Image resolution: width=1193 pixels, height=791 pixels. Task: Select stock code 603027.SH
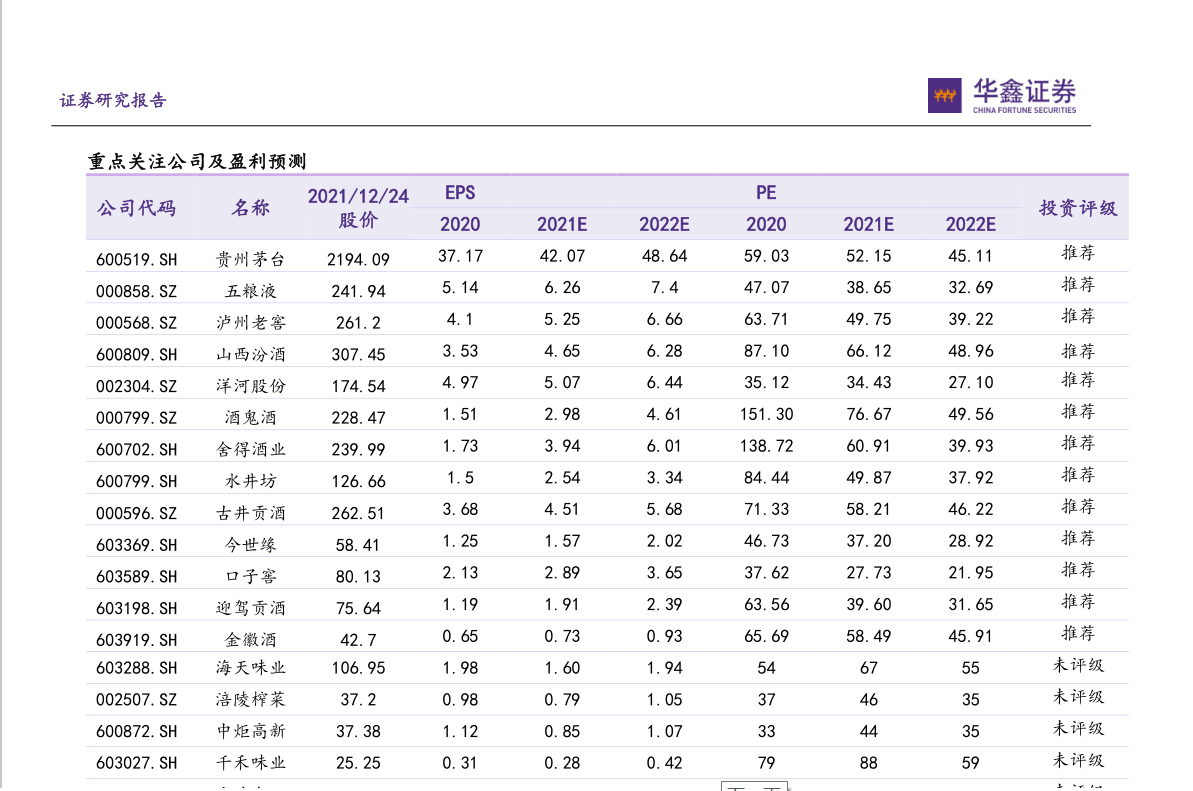tap(136, 763)
